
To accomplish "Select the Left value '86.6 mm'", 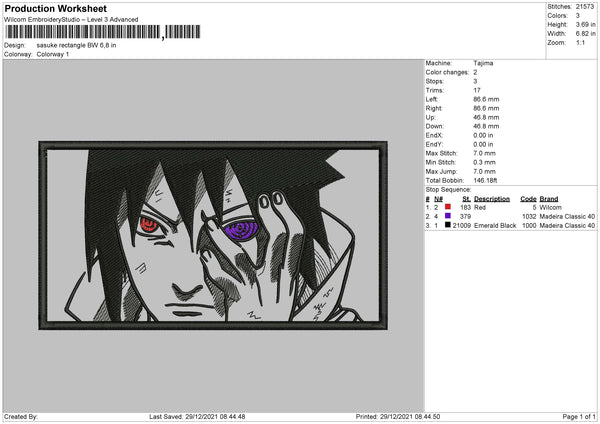I will click(486, 99).
